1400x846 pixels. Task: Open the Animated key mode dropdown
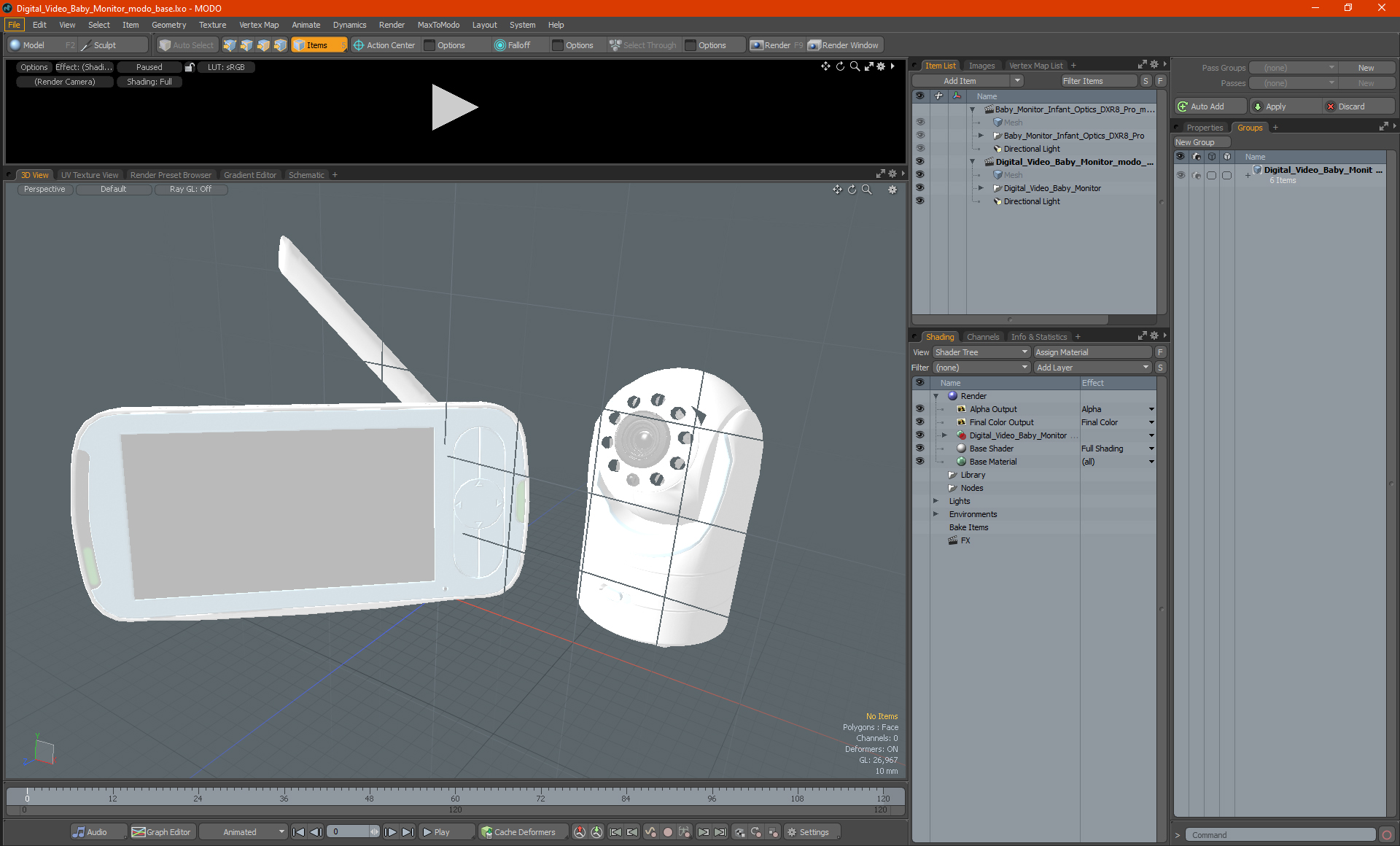245,832
